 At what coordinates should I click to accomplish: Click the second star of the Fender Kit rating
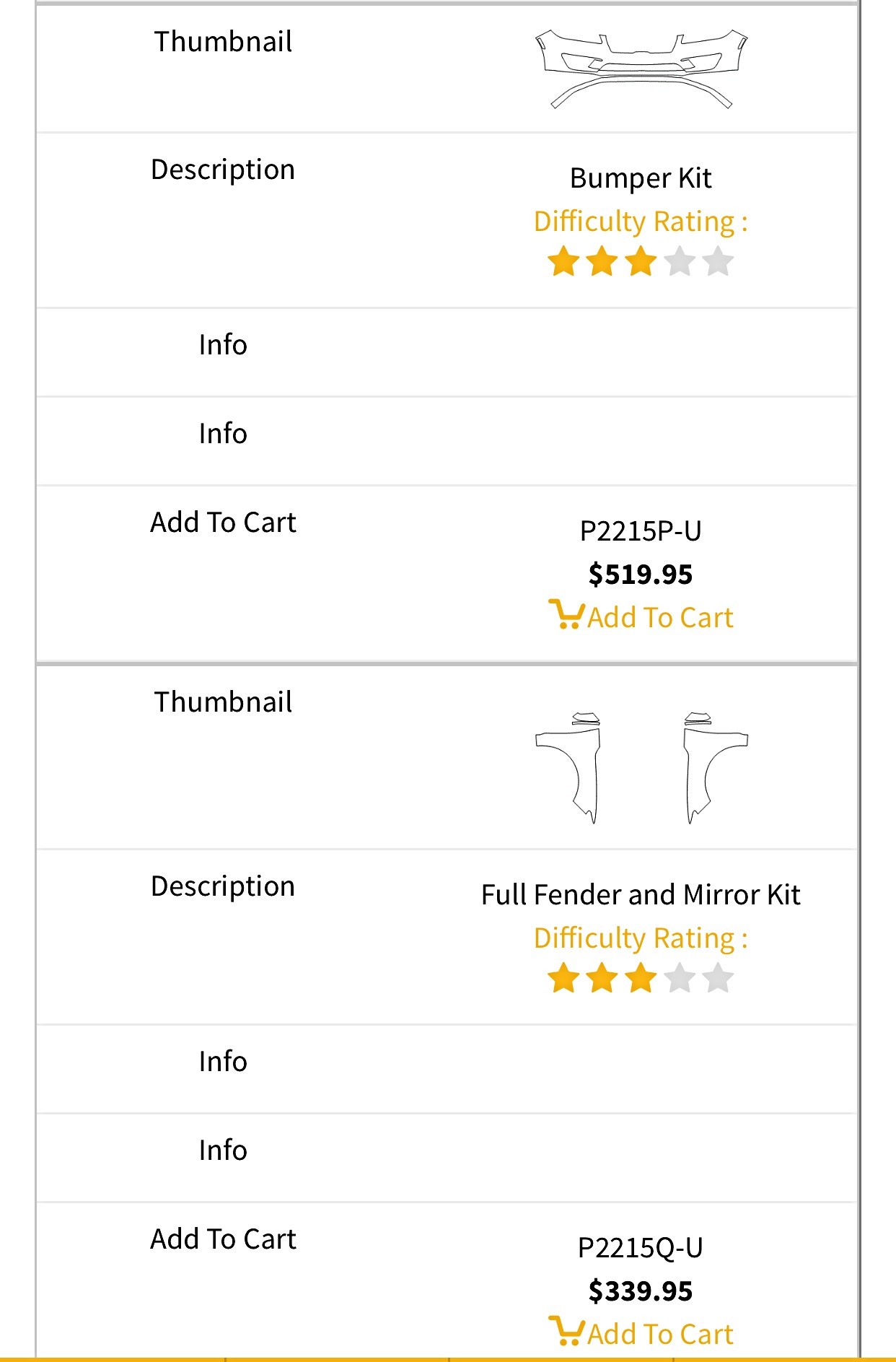[602, 978]
